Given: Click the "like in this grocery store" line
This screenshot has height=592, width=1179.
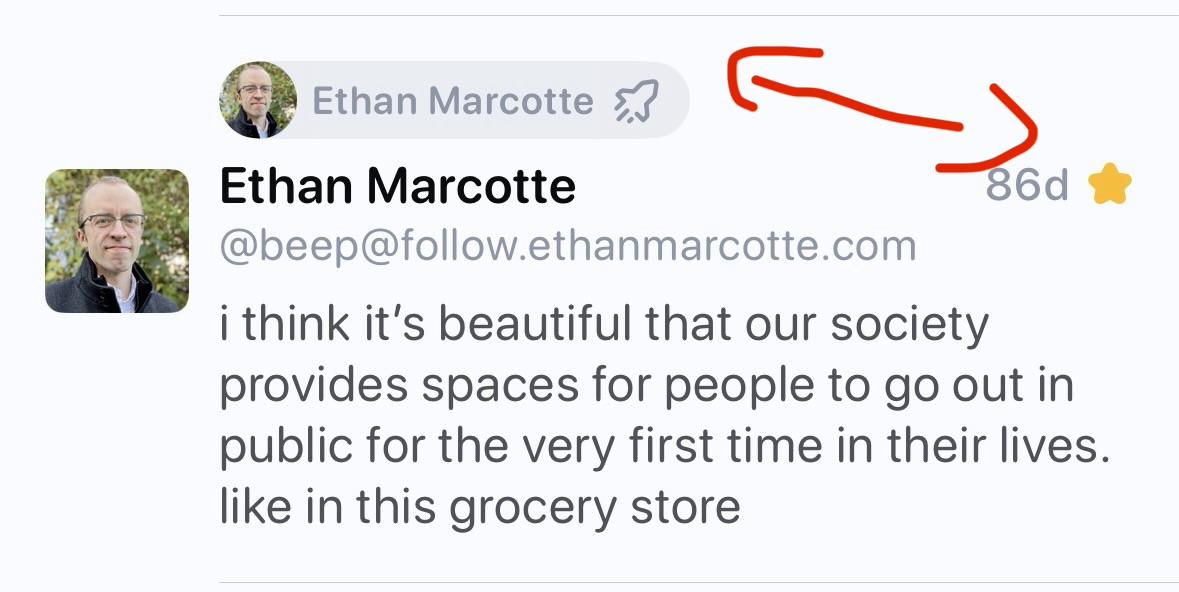Looking at the screenshot, I should (479, 508).
